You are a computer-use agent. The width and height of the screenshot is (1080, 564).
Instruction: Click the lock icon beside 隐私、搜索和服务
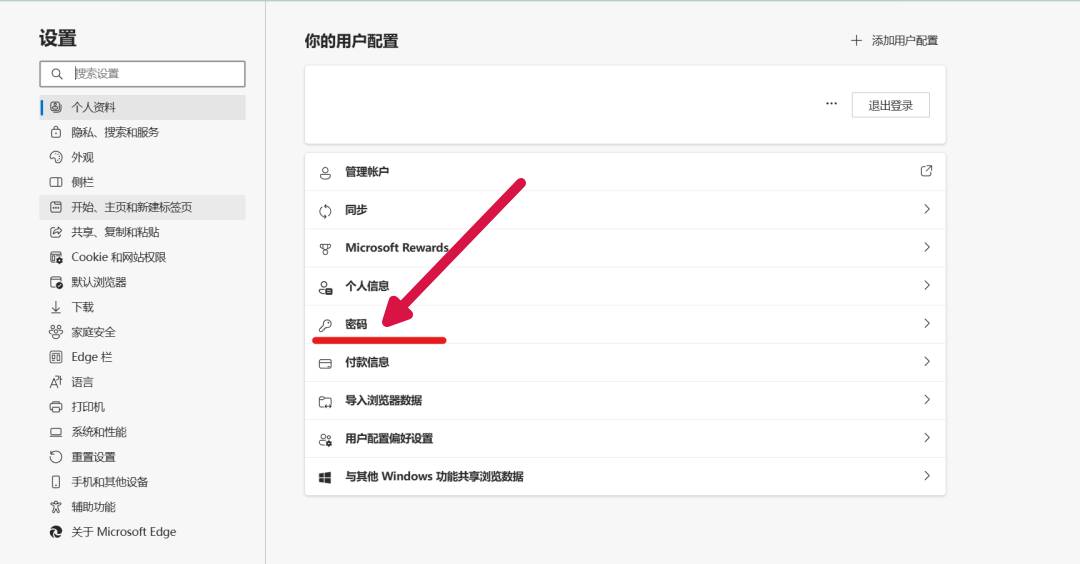point(56,132)
